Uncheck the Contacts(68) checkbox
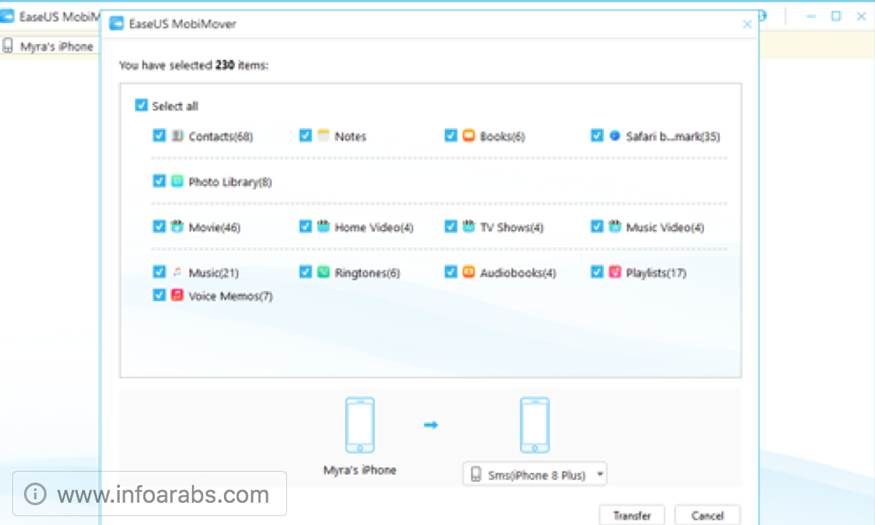 tap(159, 136)
